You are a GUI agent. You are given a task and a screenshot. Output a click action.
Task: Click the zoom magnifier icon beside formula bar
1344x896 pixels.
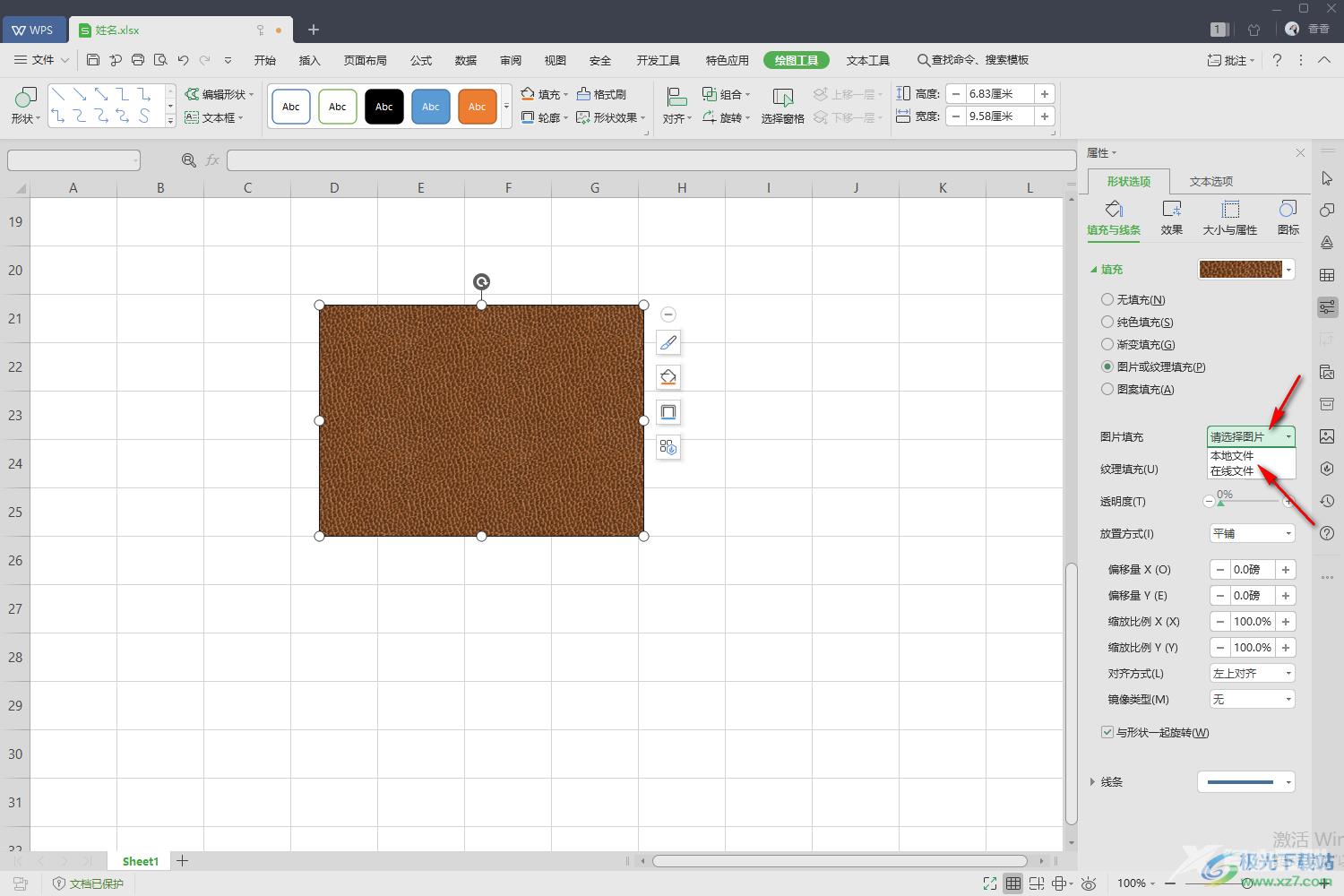(x=189, y=160)
